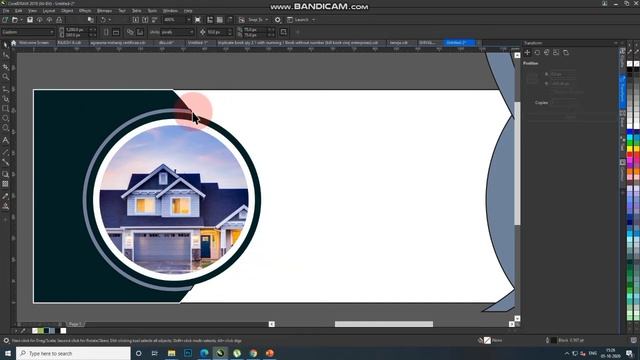Select the Transparency tool
This screenshot has width=640, height=360.
point(5,184)
